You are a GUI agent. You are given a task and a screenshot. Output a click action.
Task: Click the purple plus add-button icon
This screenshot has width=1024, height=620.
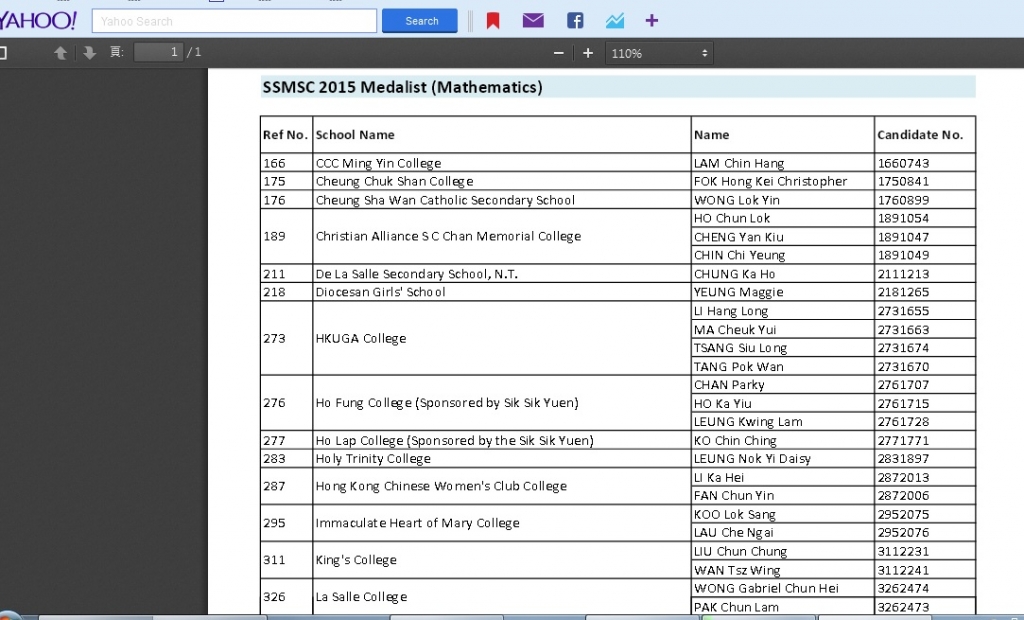pos(652,21)
